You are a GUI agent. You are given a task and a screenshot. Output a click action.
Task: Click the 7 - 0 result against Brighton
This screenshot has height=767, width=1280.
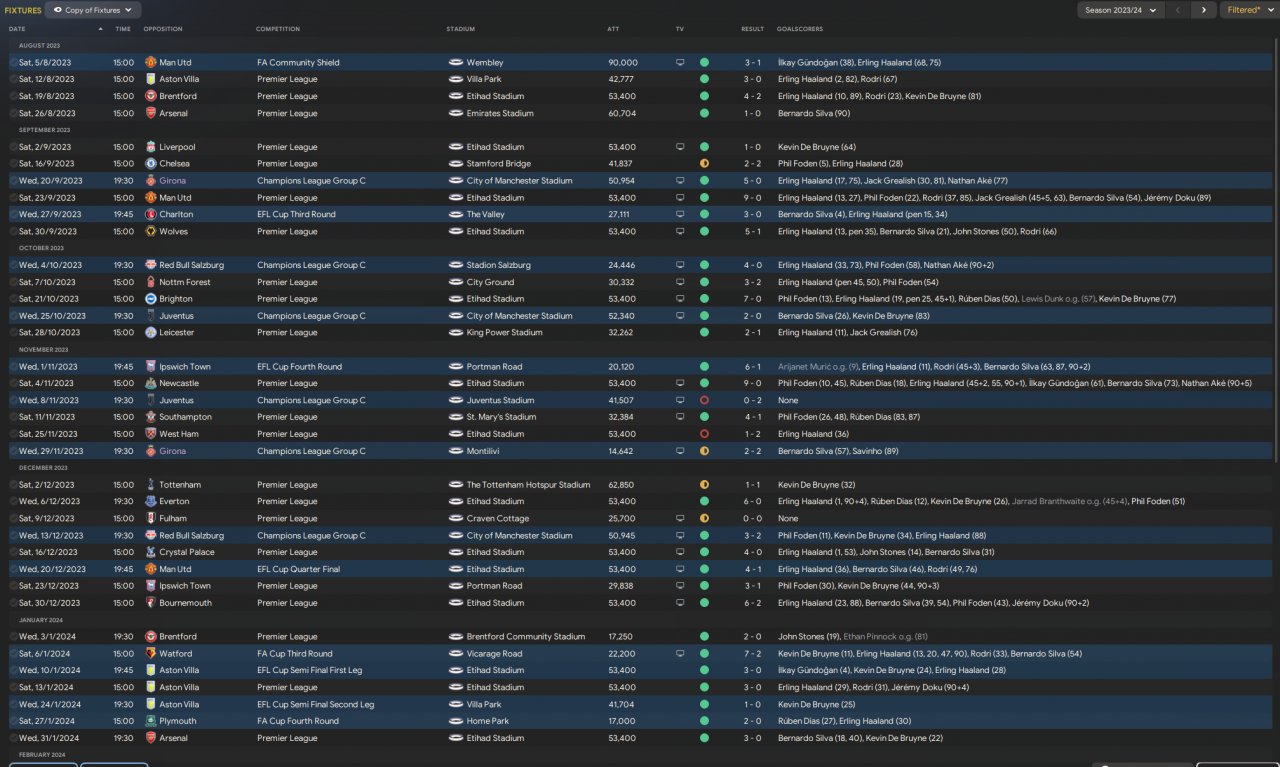coord(753,299)
